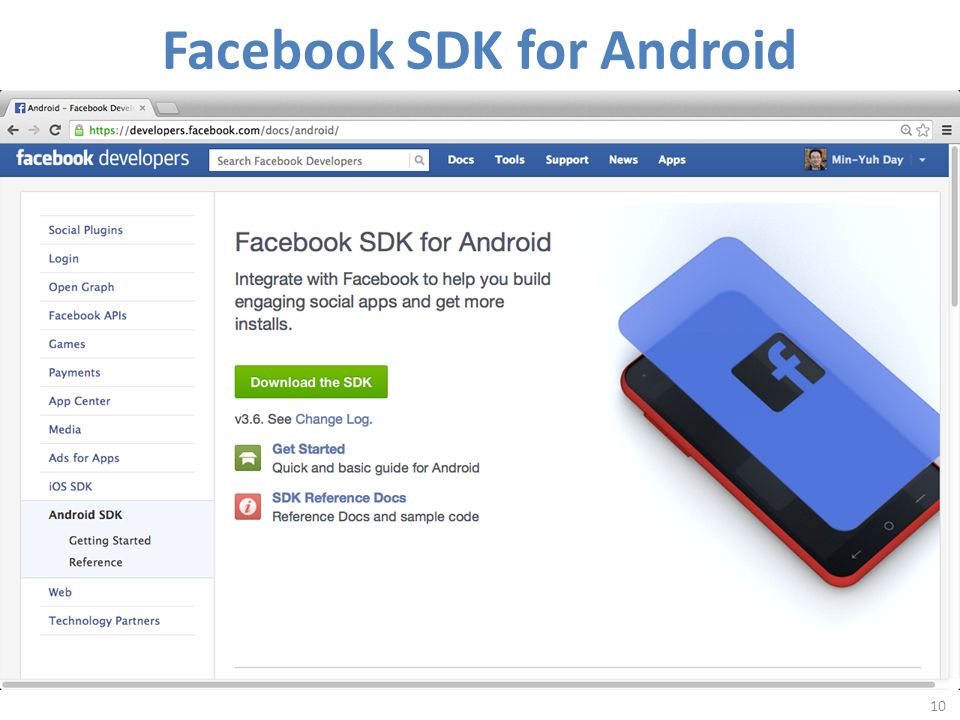Click the browser back arrow
960x720 pixels.
[x=13, y=130]
